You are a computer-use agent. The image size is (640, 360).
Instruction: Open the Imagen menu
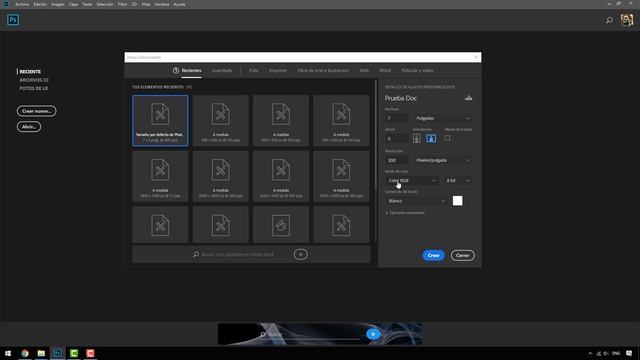(x=58, y=4)
